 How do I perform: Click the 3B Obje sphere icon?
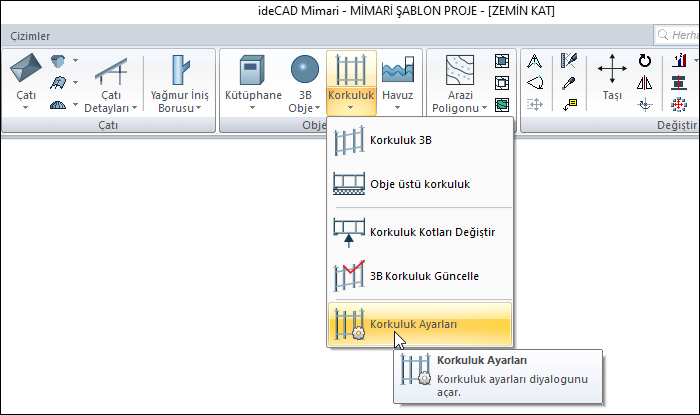[305, 70]
